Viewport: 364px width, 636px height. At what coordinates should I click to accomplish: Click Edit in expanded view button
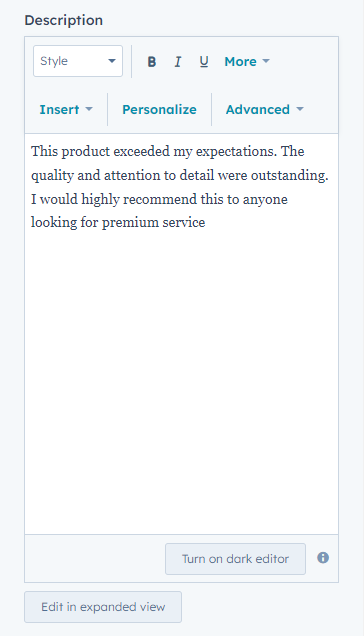[x=103, y=607]
